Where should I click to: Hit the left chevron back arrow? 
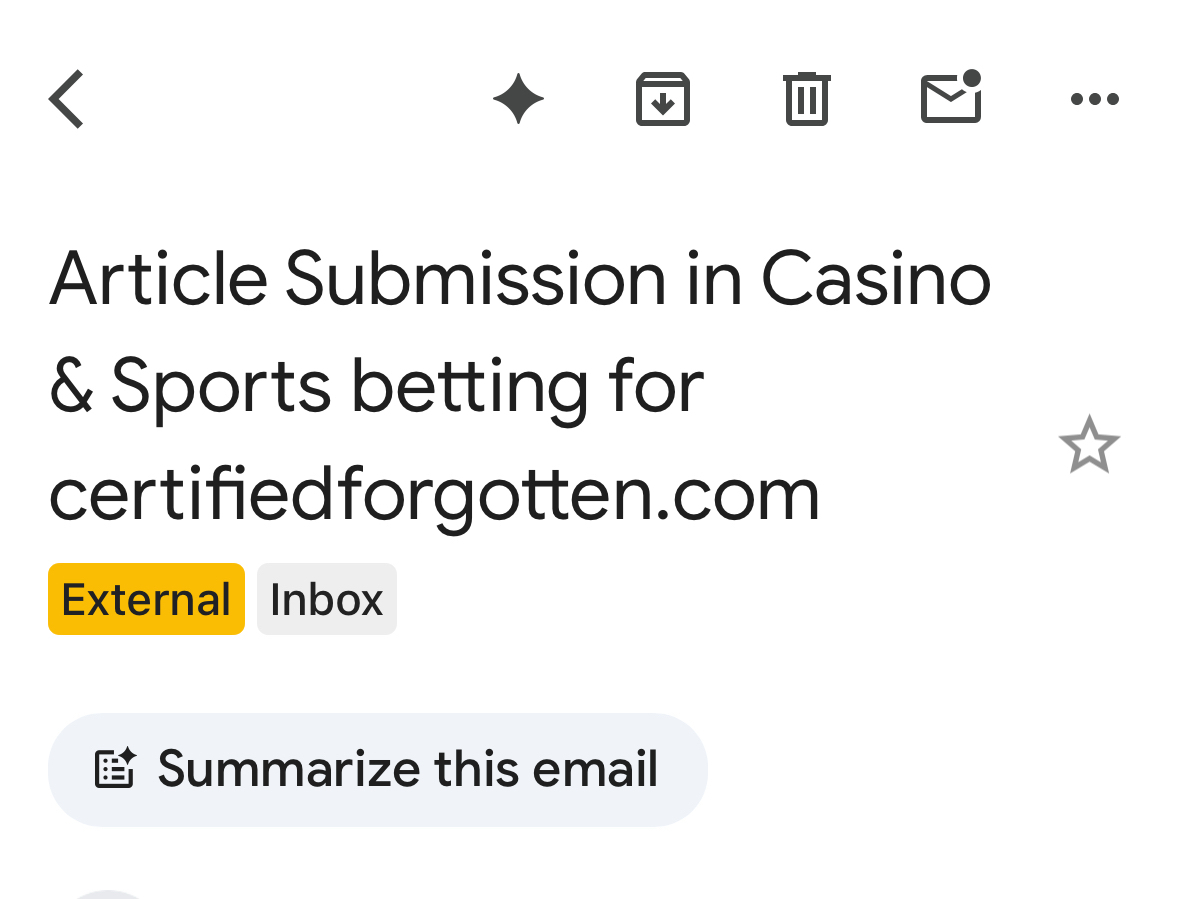click(66, 99)
